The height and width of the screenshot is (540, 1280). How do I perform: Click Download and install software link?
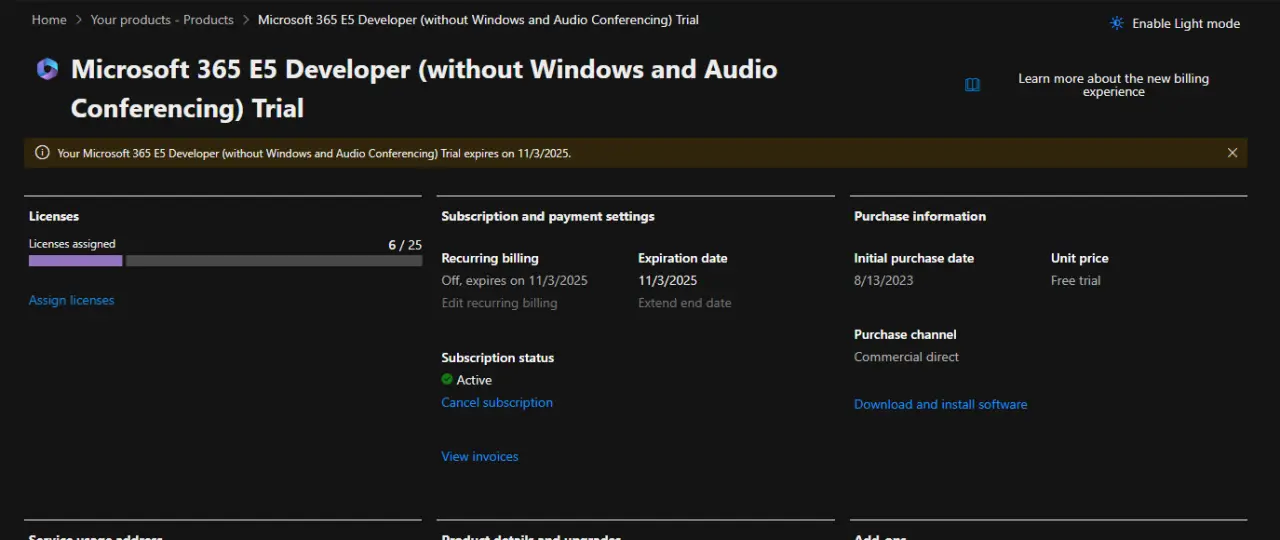(940, 404)
